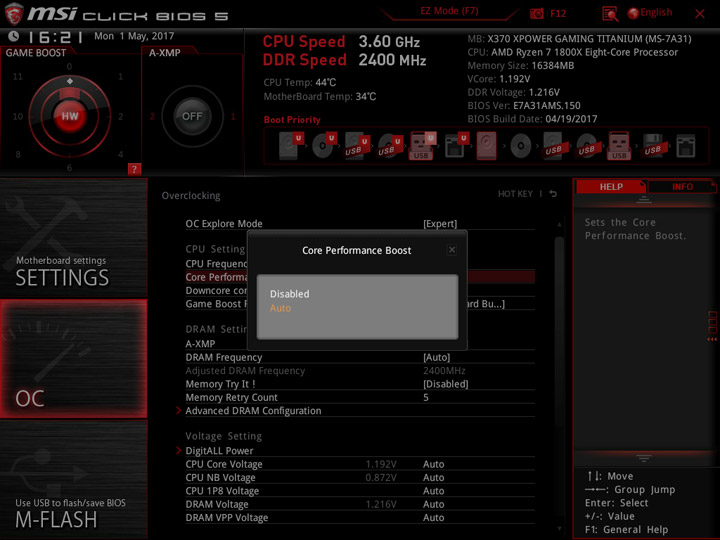Select the UEFI USB hard disk boot icon
The image size is (720, 540).
point(357,146)
